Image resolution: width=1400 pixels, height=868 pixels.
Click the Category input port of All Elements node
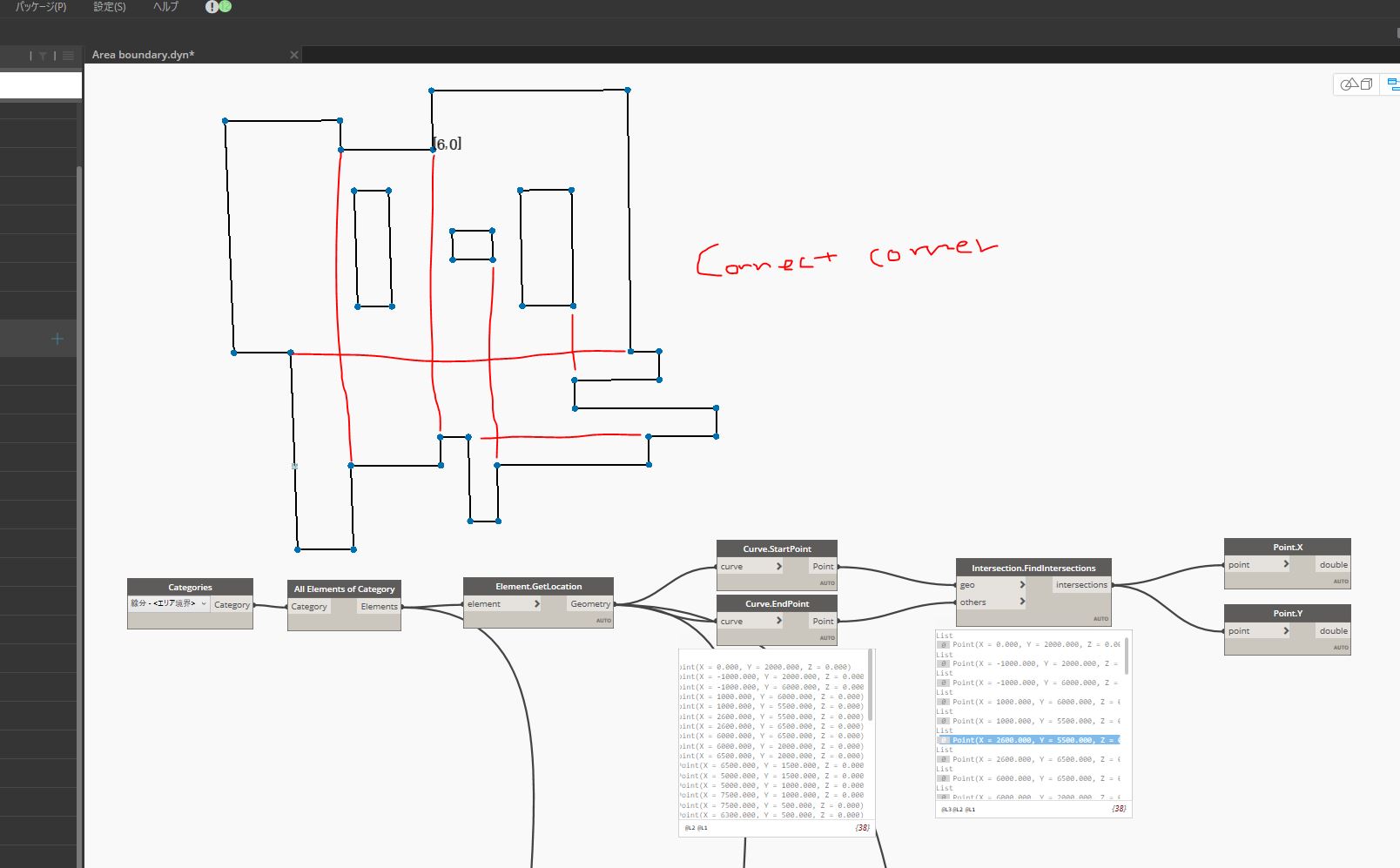coord(309,607)
